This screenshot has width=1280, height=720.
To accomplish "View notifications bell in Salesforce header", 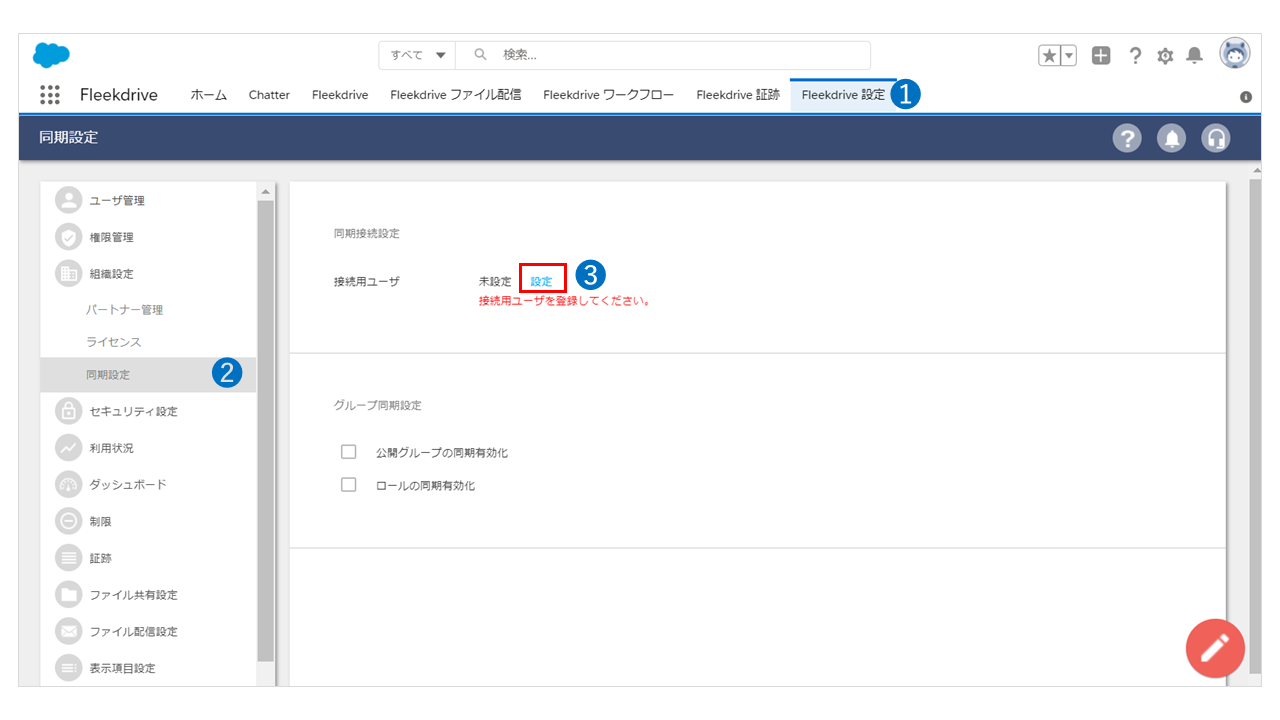I will click(x=1194, y=56).
